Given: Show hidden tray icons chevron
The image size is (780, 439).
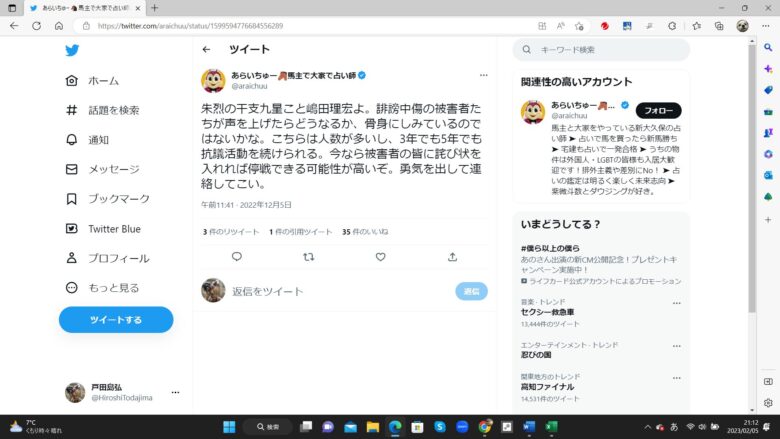Looking at the screenshot, I should [647, 427].
